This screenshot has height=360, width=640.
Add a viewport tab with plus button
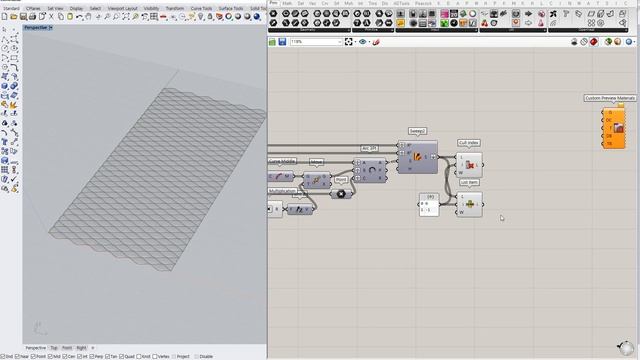pyautogui.click(x=93, y=348)
